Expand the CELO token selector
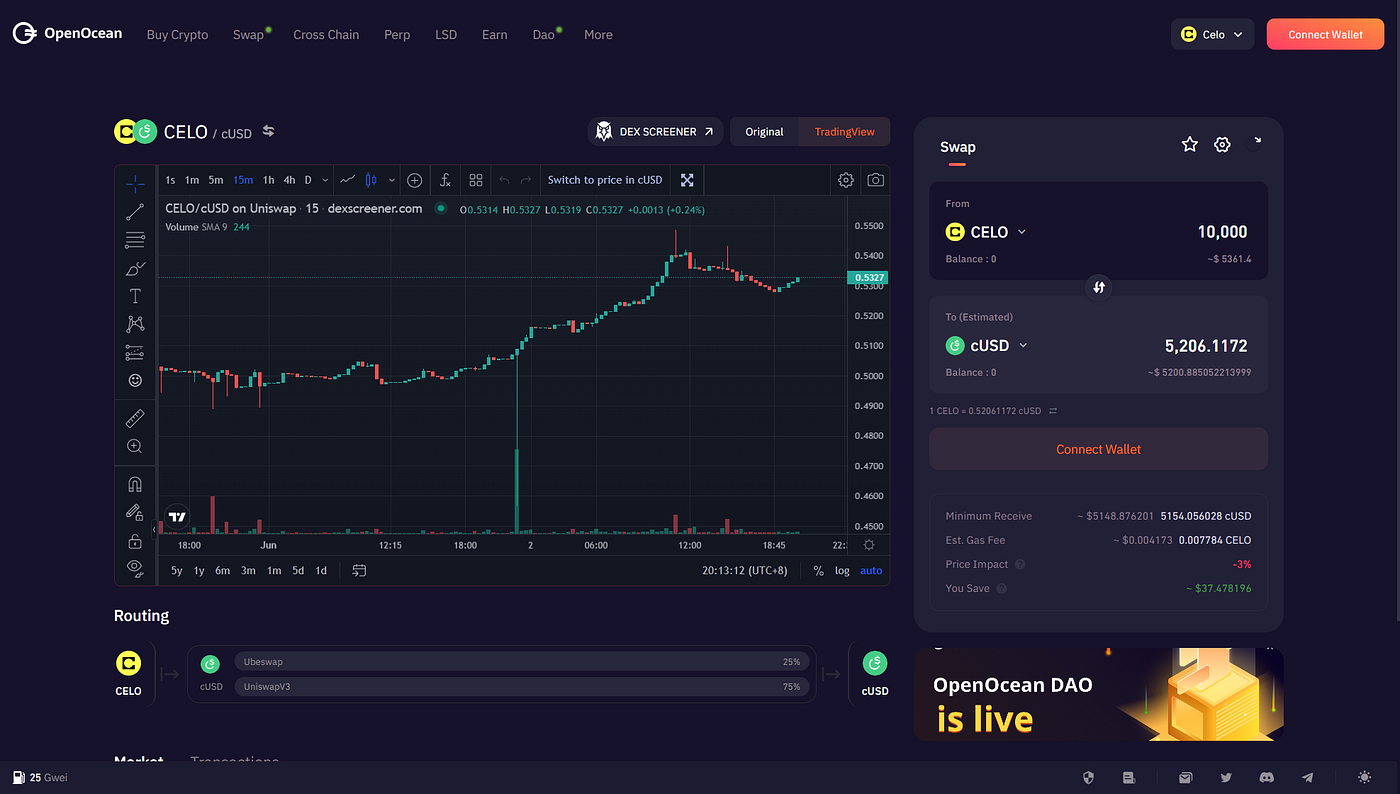The height and width of the screenshot is (794, 1400). click(986, 232)
